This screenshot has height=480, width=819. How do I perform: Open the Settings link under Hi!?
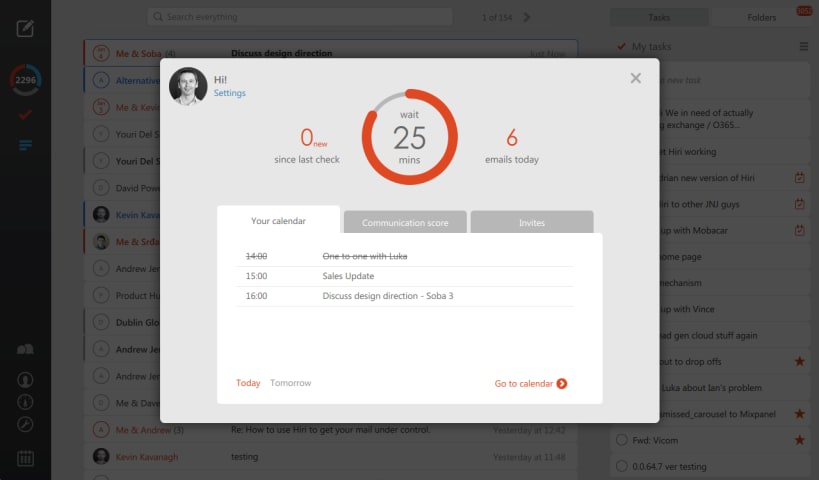229,93
